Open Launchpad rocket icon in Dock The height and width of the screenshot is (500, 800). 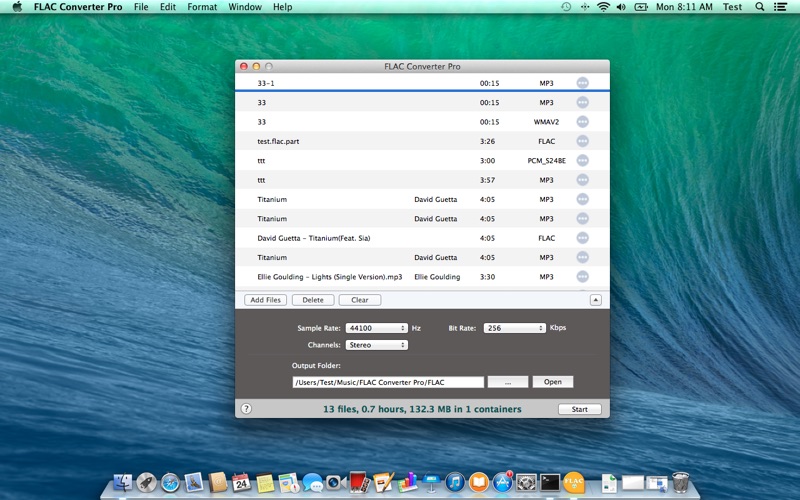146,482
